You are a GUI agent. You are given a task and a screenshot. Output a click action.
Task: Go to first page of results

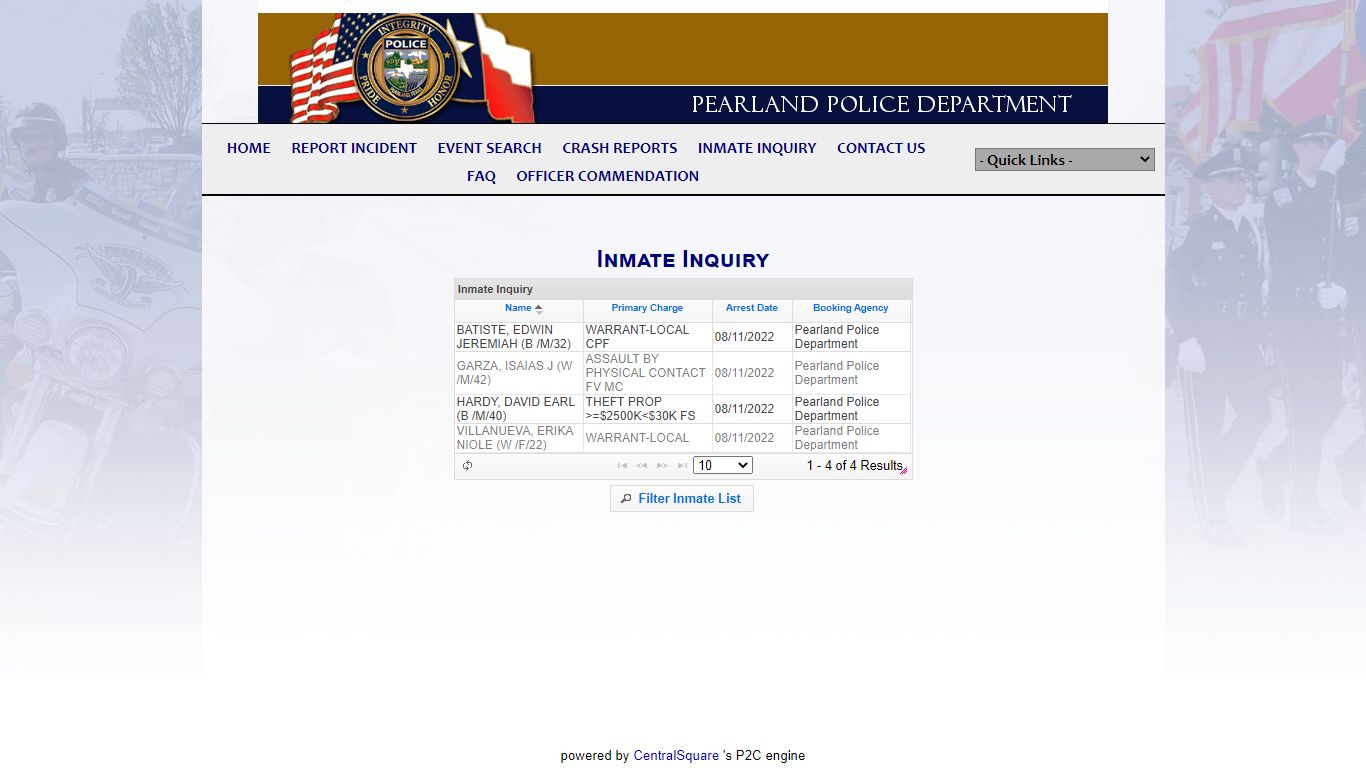click(622, 466)
